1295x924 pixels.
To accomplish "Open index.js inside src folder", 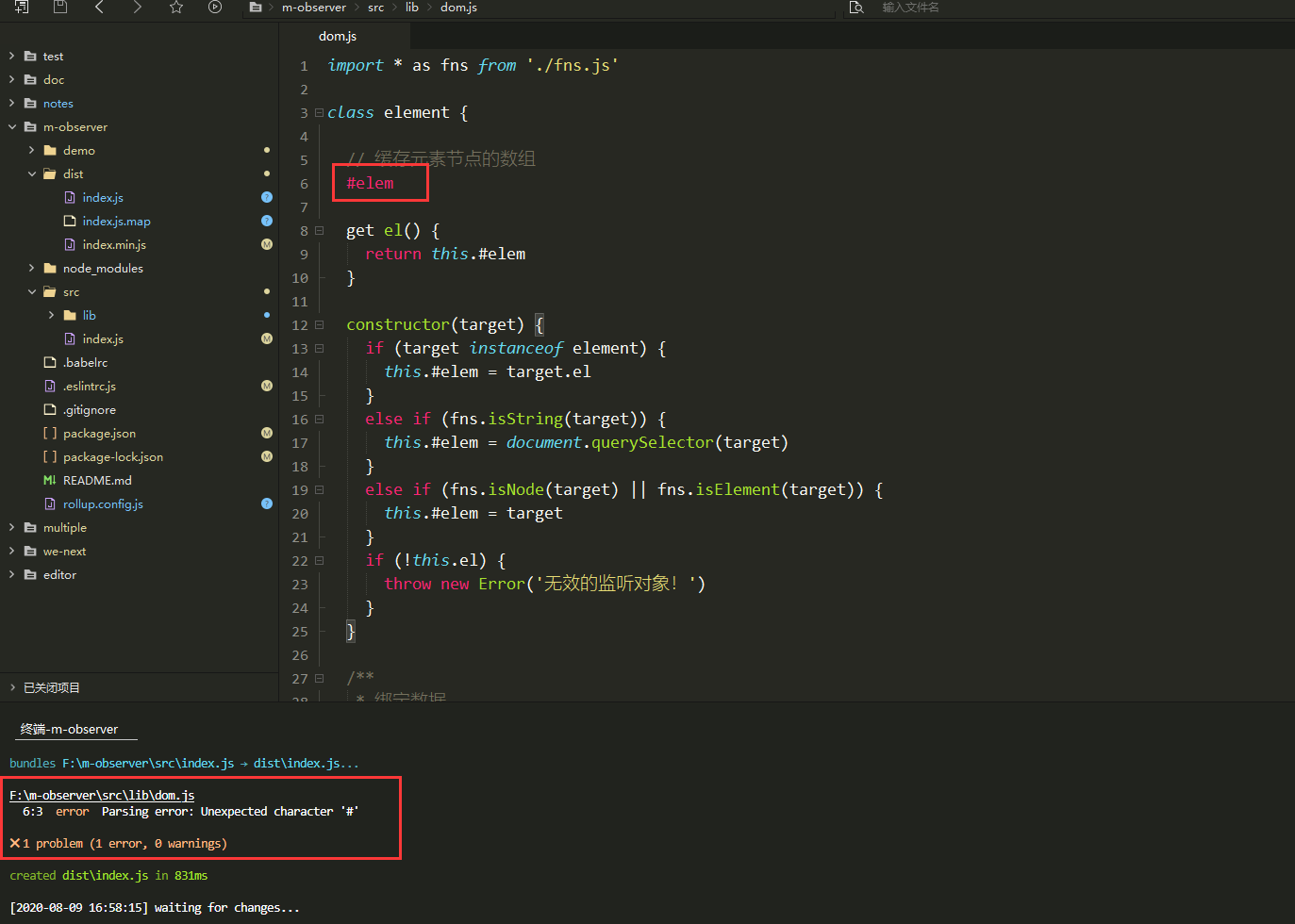I will coord(103,338).
